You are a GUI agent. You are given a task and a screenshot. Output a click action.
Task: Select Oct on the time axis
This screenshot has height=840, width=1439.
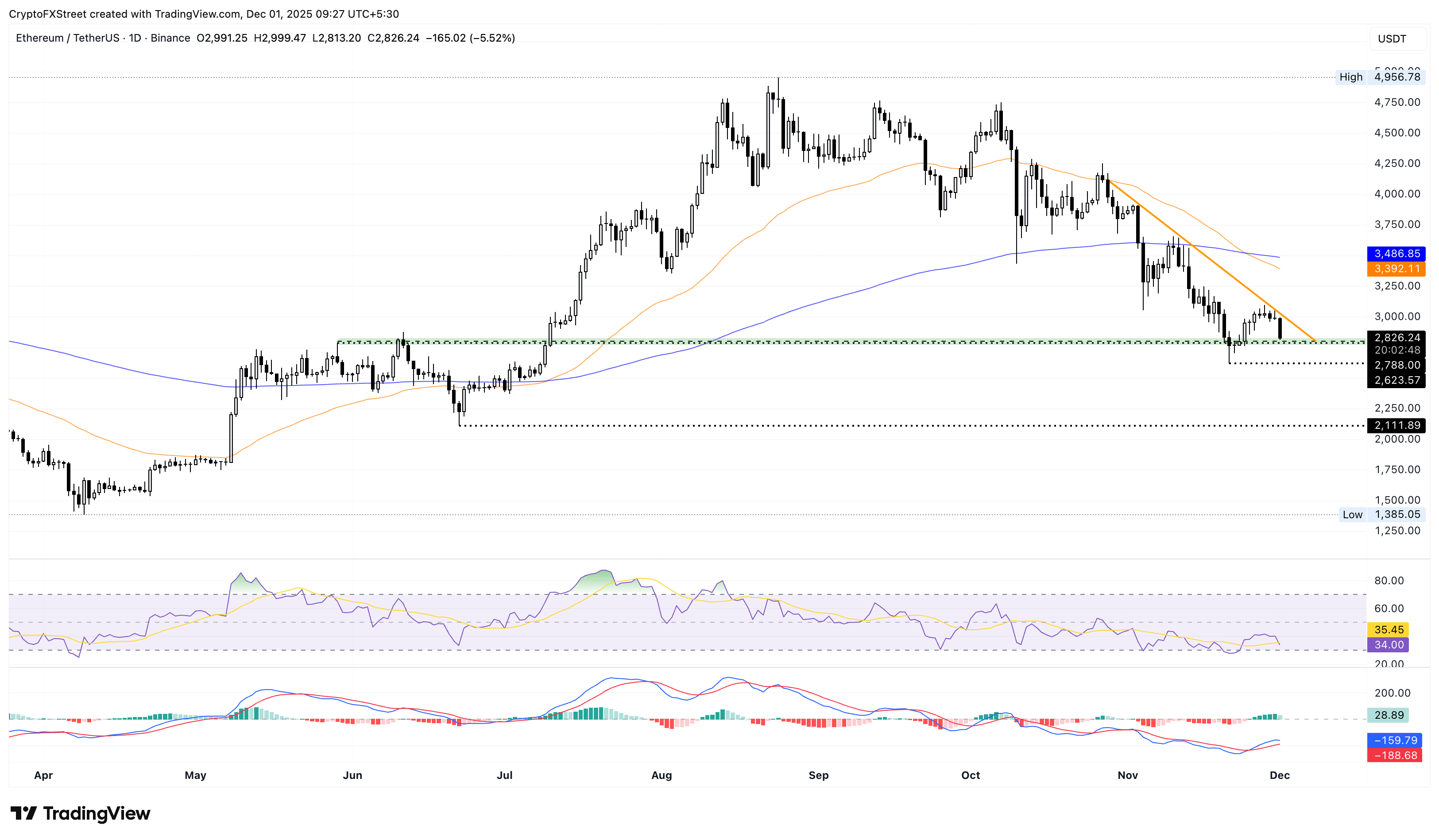click(x=971, y=775)
